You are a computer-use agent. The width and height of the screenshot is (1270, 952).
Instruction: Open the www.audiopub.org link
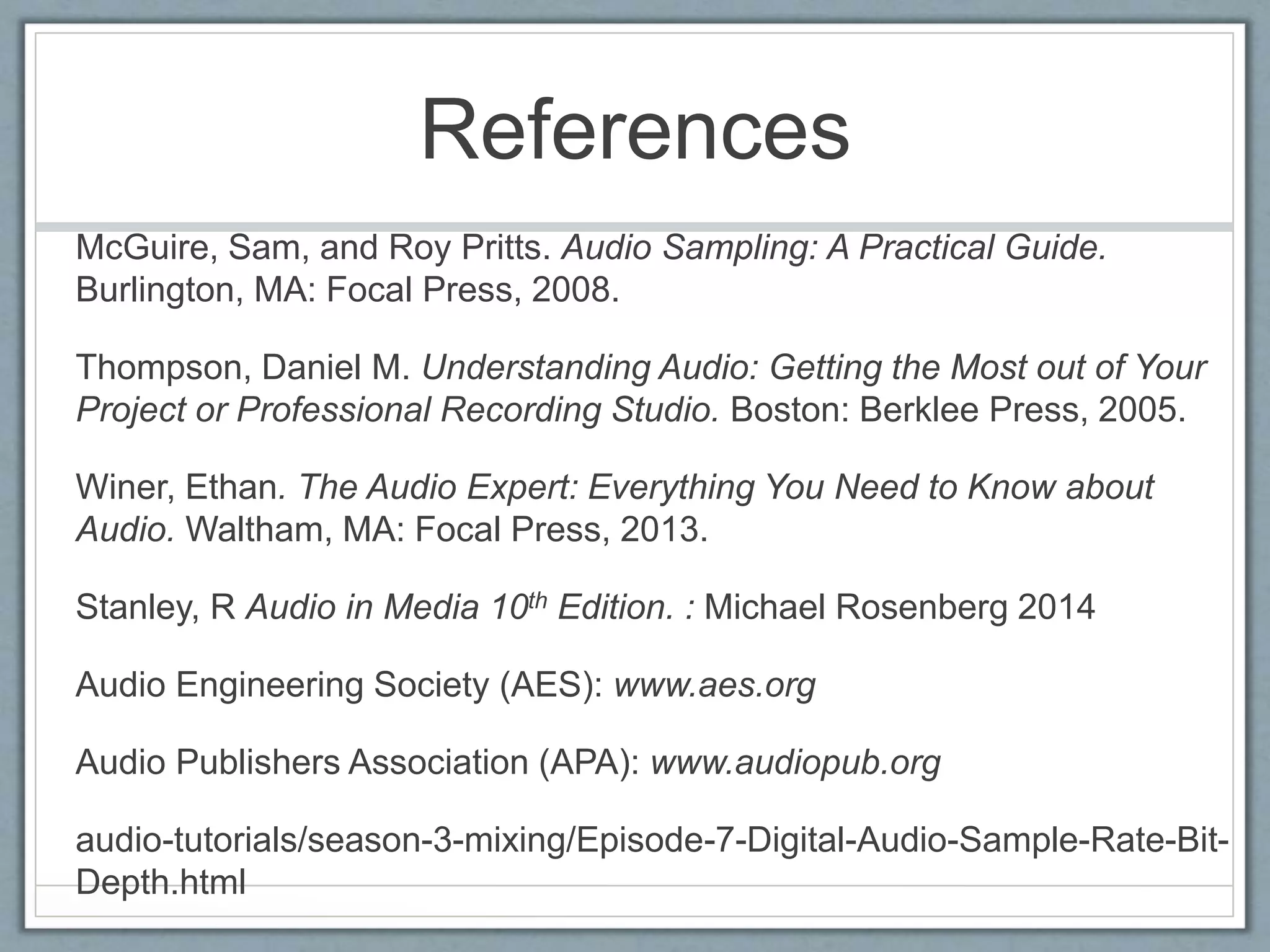coord(796,762)
